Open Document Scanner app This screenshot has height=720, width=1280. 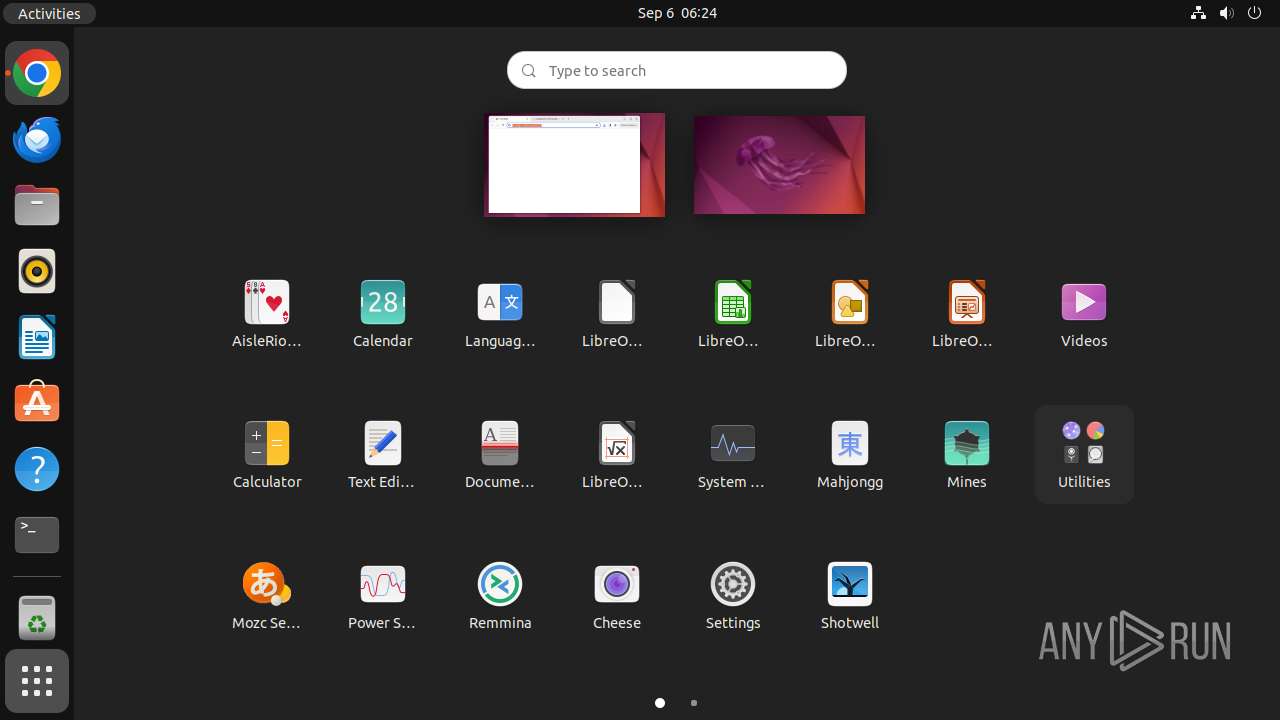coord(500,455)
